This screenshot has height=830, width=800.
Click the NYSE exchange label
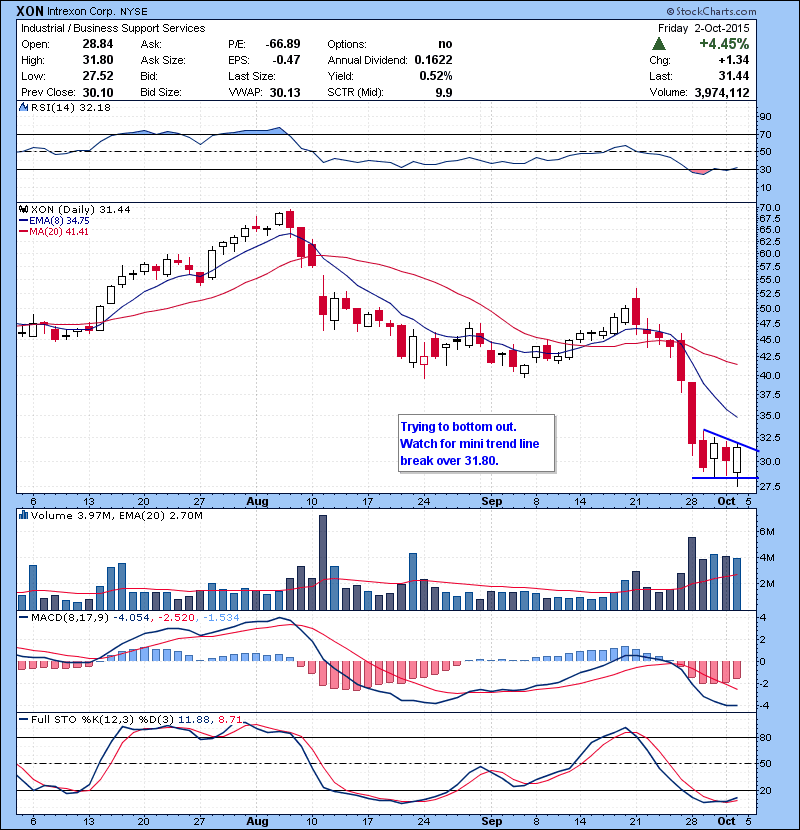pos(134,12)
